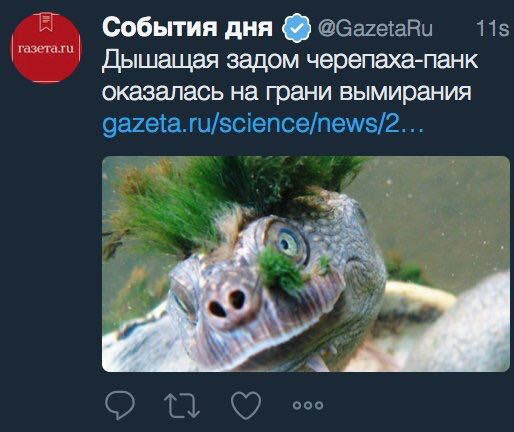Click the word 'вымирания' in the tweet
Image resolution: width=514 pixels, height=432 pixels.
coord(405,92)
